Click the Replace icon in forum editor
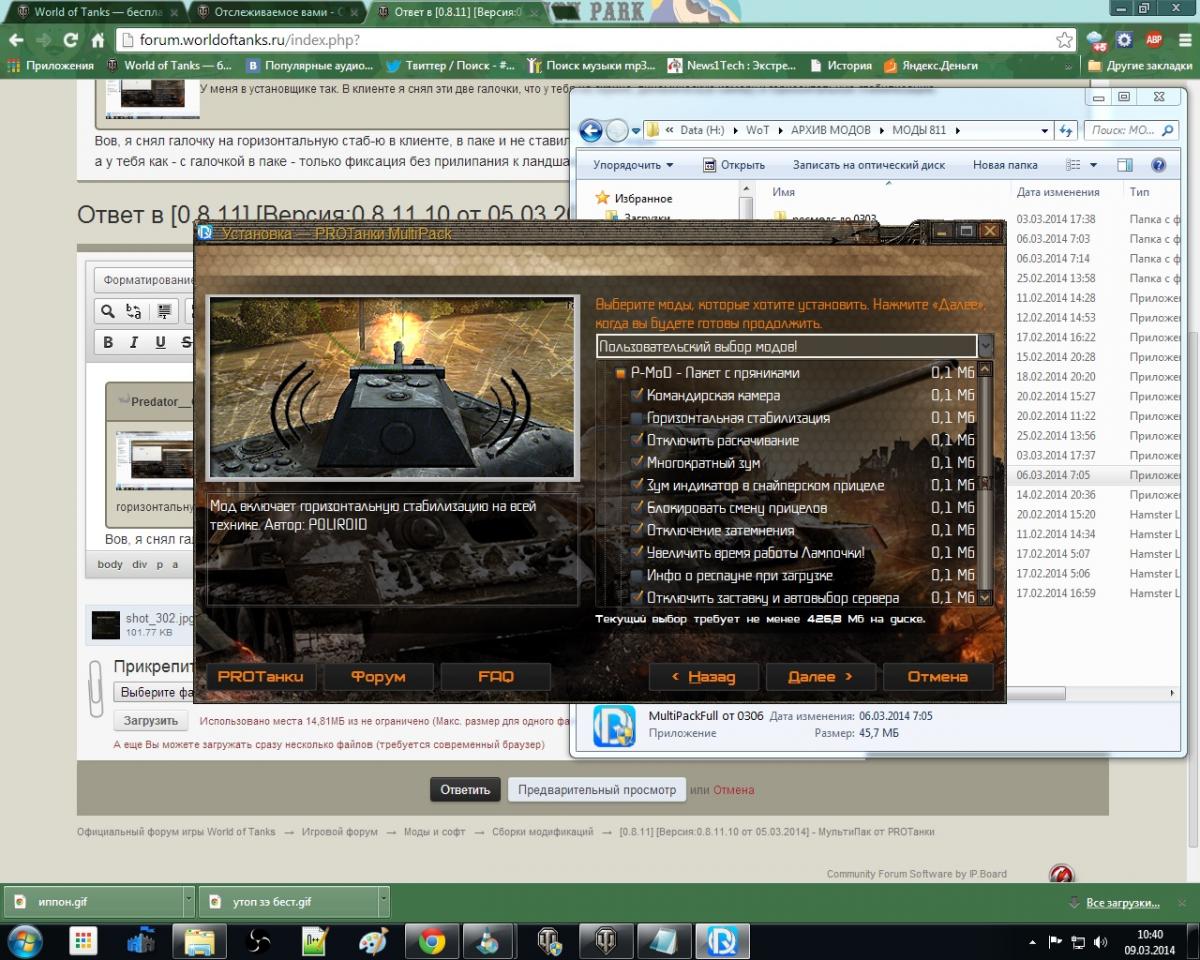 (133, 311)
